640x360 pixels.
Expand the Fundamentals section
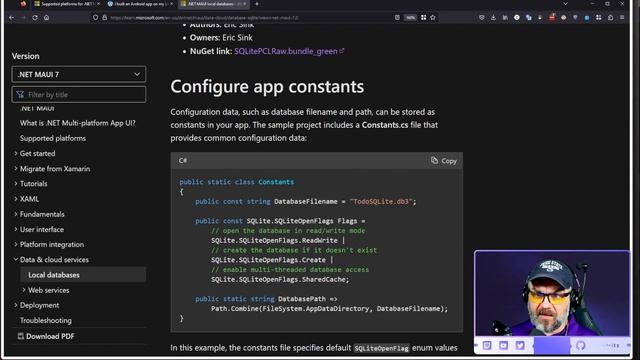coord(16,214)
